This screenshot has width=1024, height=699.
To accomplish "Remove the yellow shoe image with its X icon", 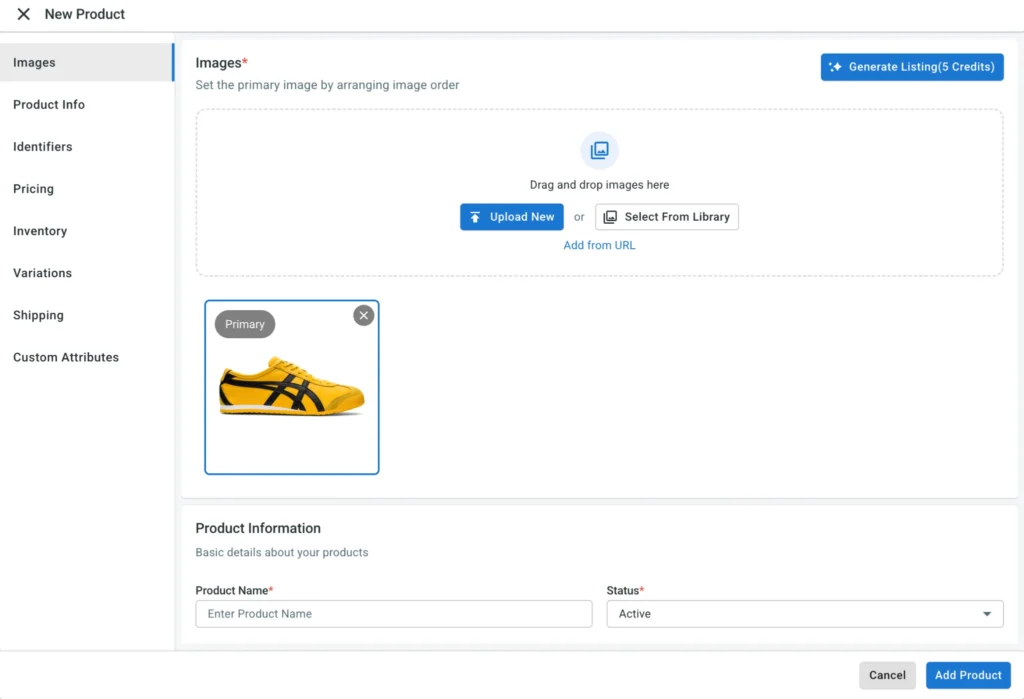I will pos(364,316).
